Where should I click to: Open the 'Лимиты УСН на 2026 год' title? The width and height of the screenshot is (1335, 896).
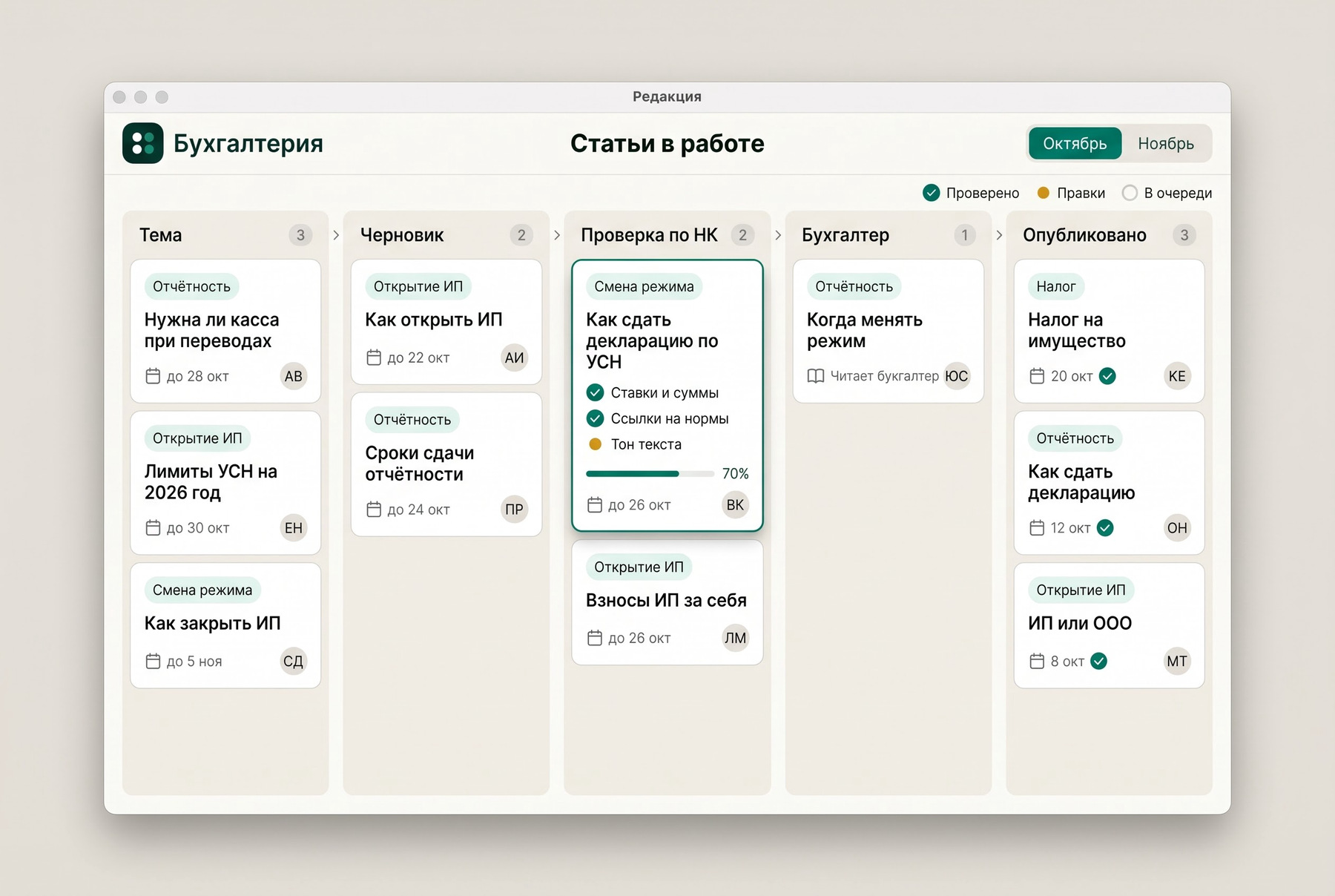click(x=211, y=482)
